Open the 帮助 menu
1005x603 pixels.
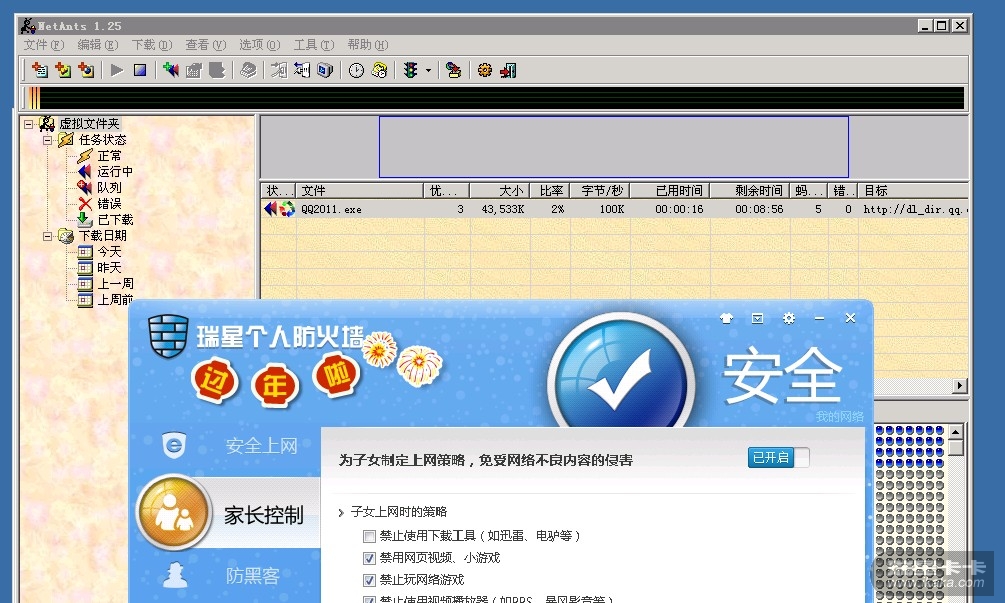click(x=368, y=44)
